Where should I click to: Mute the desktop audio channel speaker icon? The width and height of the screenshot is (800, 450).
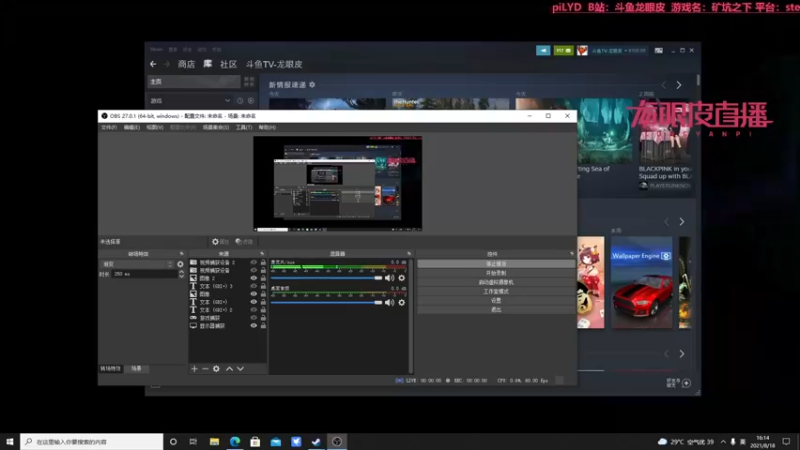[x=390, y=303]
